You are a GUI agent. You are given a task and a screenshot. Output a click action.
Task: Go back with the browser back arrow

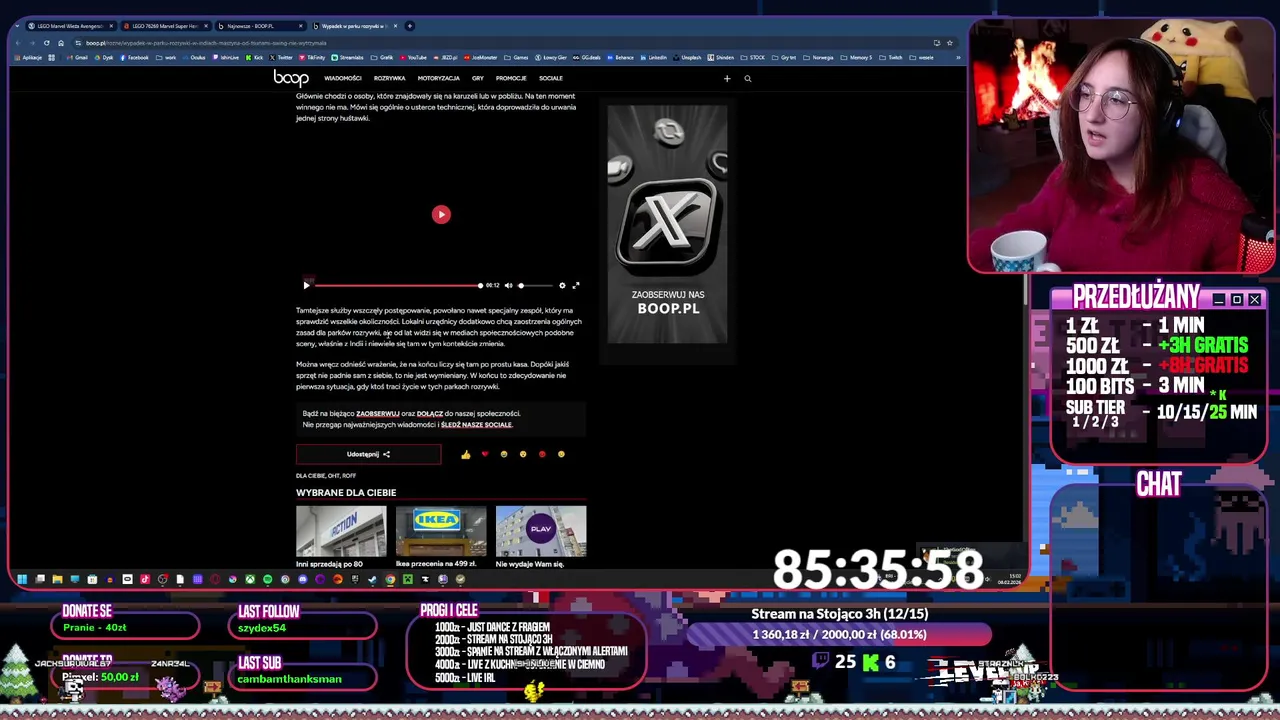pyautogui.click(x=19, y=43)
